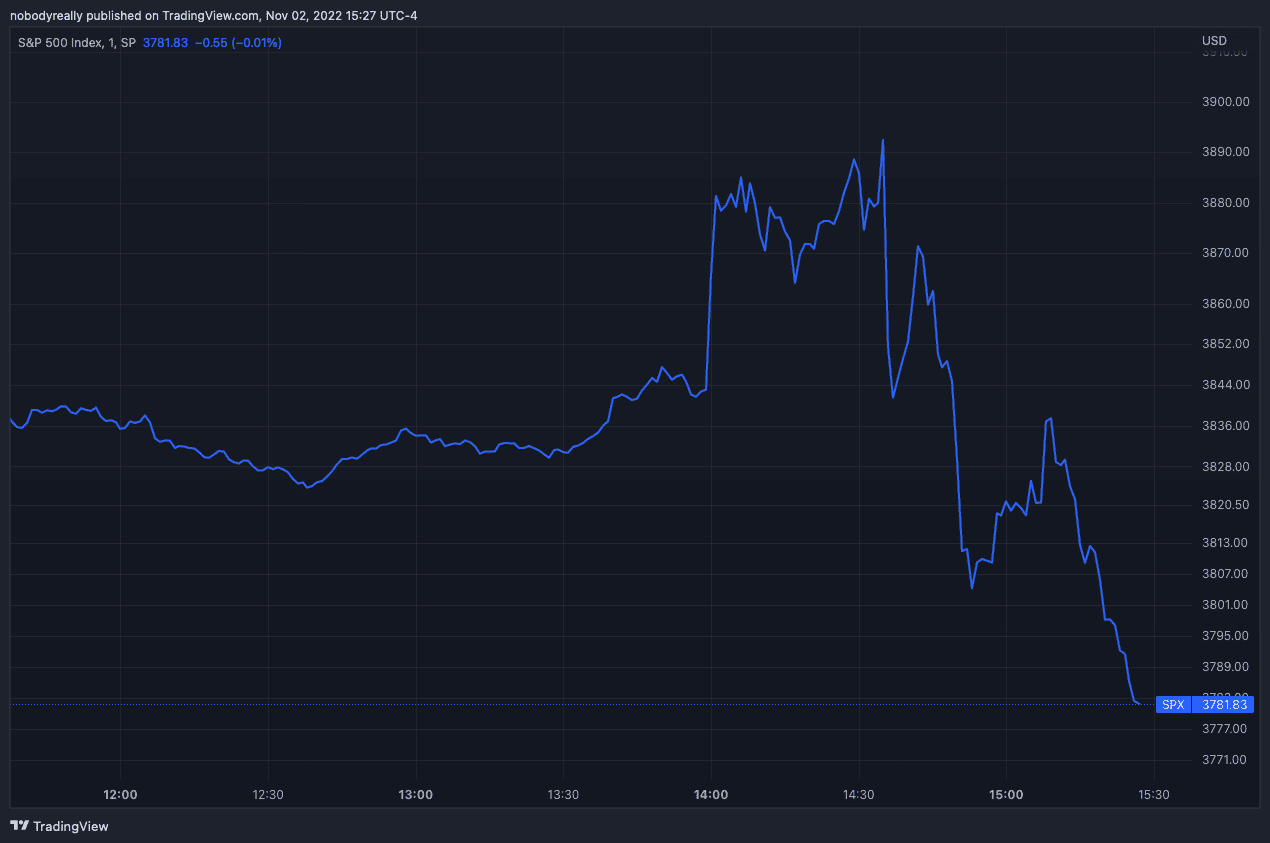The image size is (1270, 843).
Task: Click the 13:30 time axis label
Action: (563, 795)
